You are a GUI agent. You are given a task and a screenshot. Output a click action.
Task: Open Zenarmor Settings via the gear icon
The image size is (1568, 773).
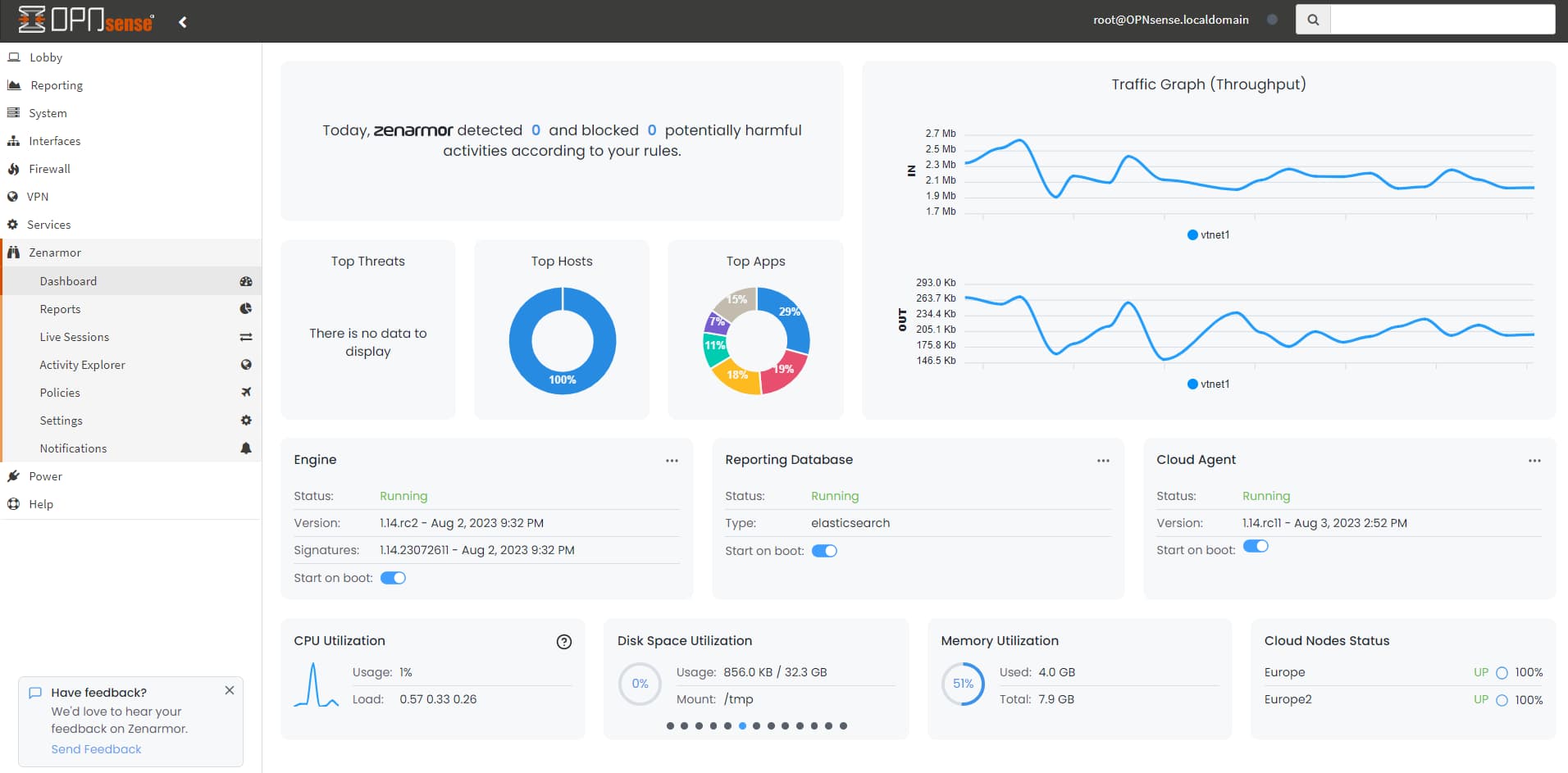pyautogui.click(x=246, y=420)
